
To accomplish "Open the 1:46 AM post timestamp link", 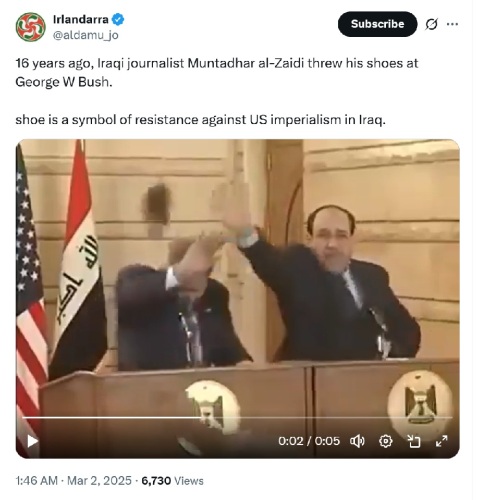I will (x=37, y=481).
